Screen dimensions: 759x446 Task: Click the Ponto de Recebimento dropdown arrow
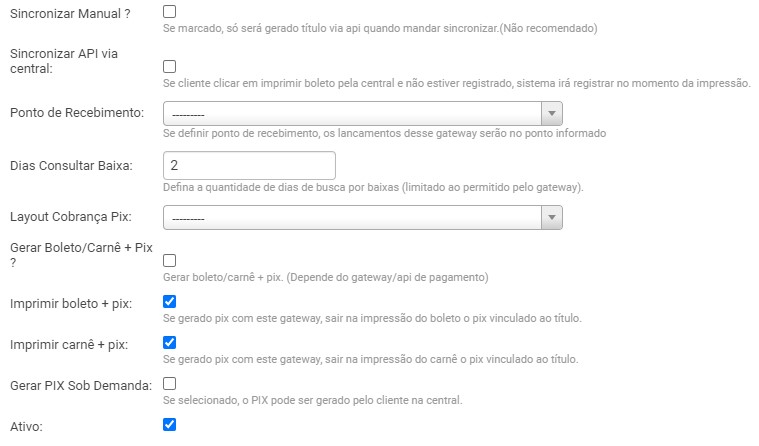(x=552, y=113)
